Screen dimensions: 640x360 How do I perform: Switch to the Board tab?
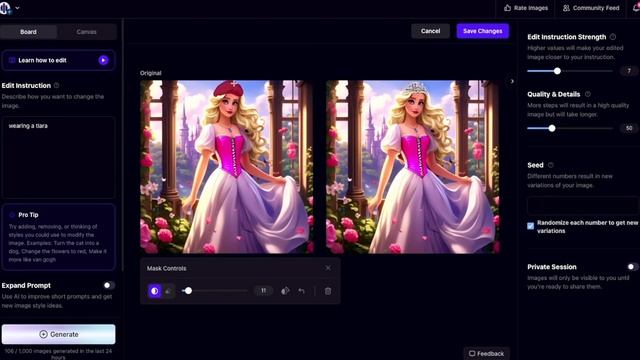point(29,32)
